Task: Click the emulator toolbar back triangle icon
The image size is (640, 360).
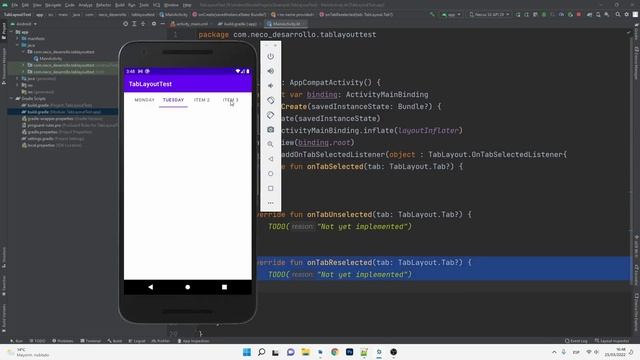Action: tap(270, 159)
